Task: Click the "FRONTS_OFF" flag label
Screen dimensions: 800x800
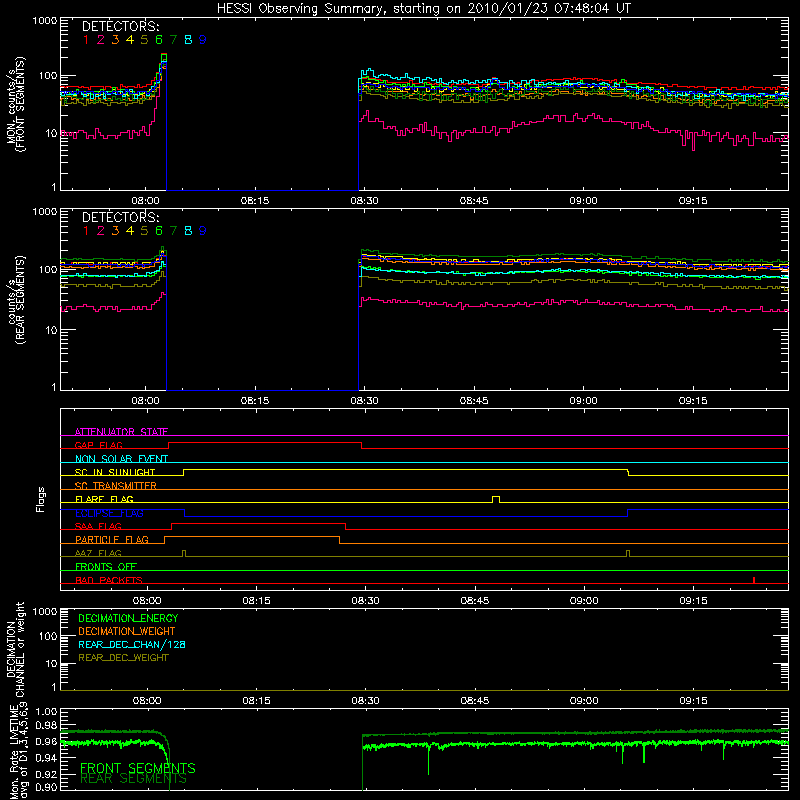Action: pyautogui.click(x=106, y=566)
